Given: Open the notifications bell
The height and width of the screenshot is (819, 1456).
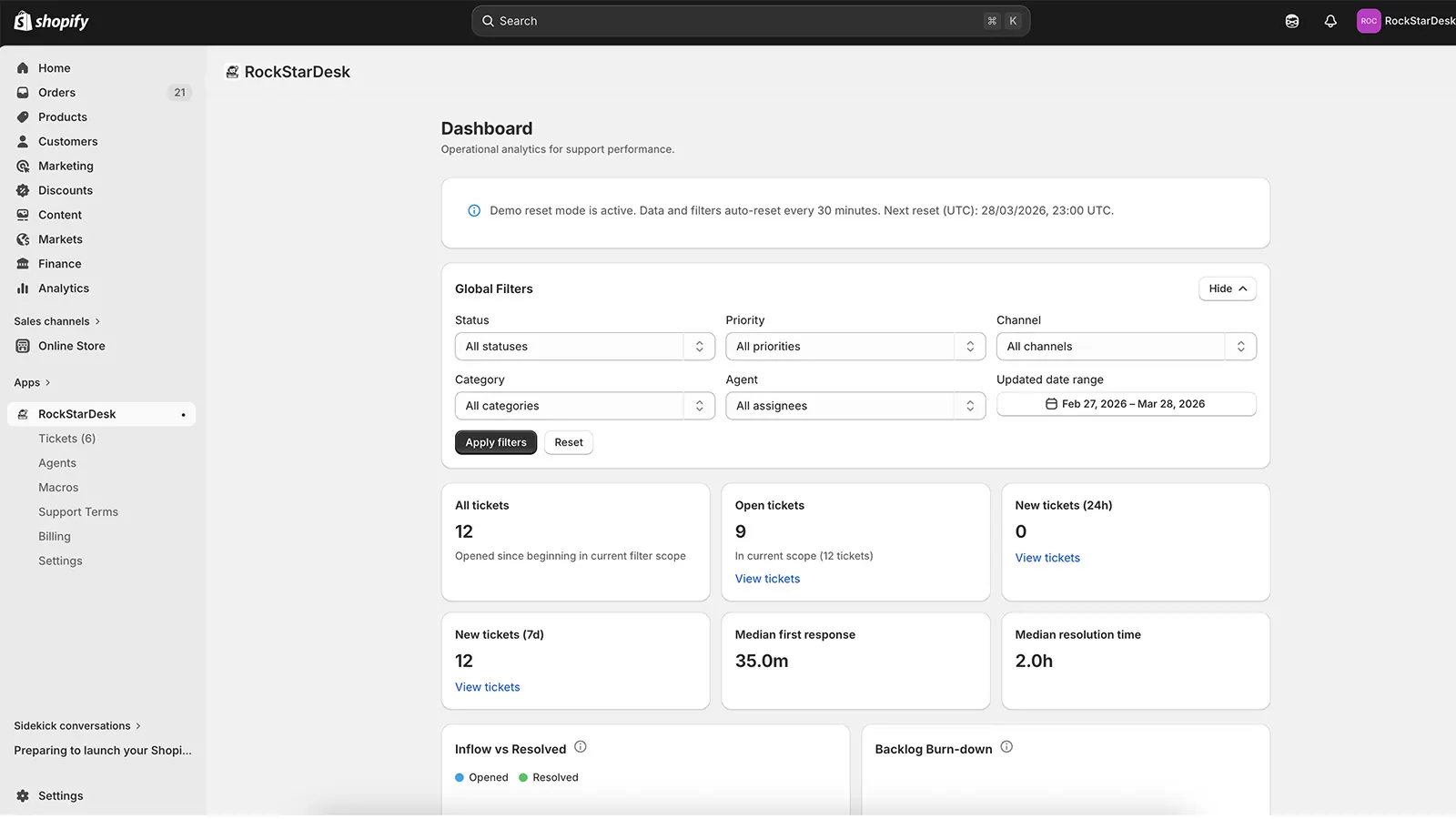Looking at the screenshot, I should [1330, 21].
